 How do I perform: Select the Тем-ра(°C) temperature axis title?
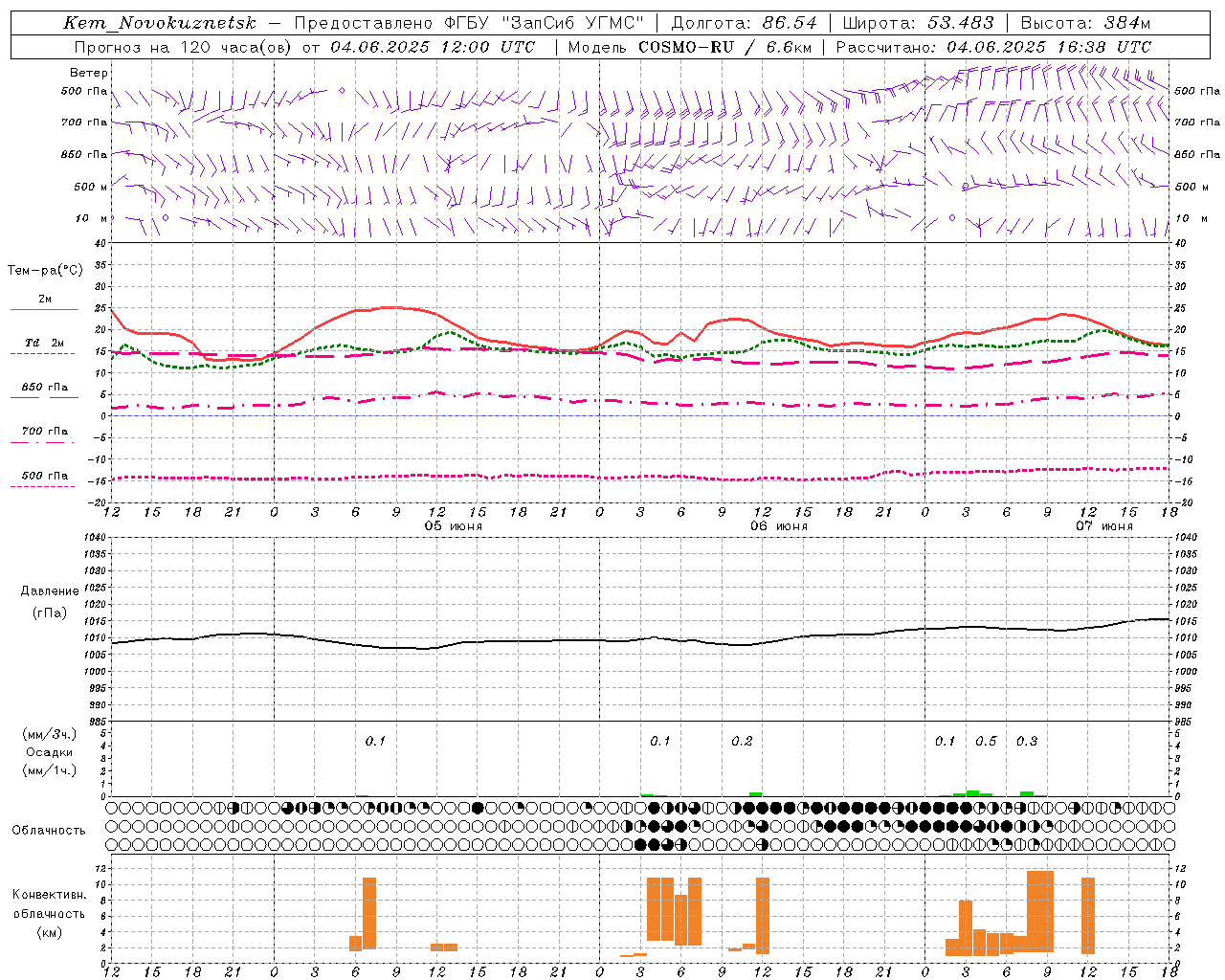pos(45,271)
